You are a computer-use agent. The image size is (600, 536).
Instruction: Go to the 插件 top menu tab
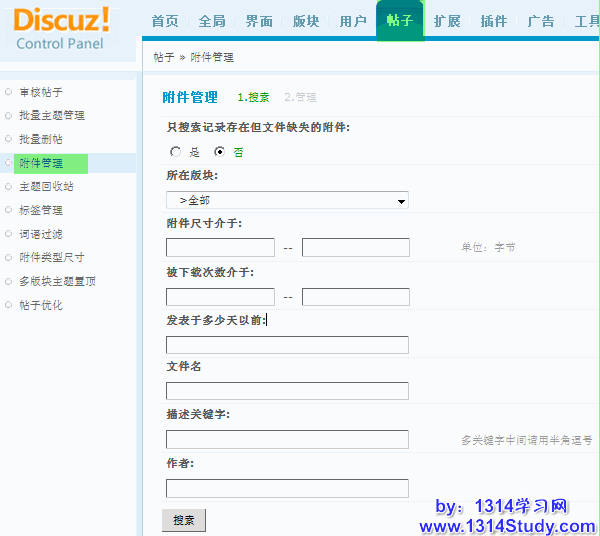pos(494,21)
